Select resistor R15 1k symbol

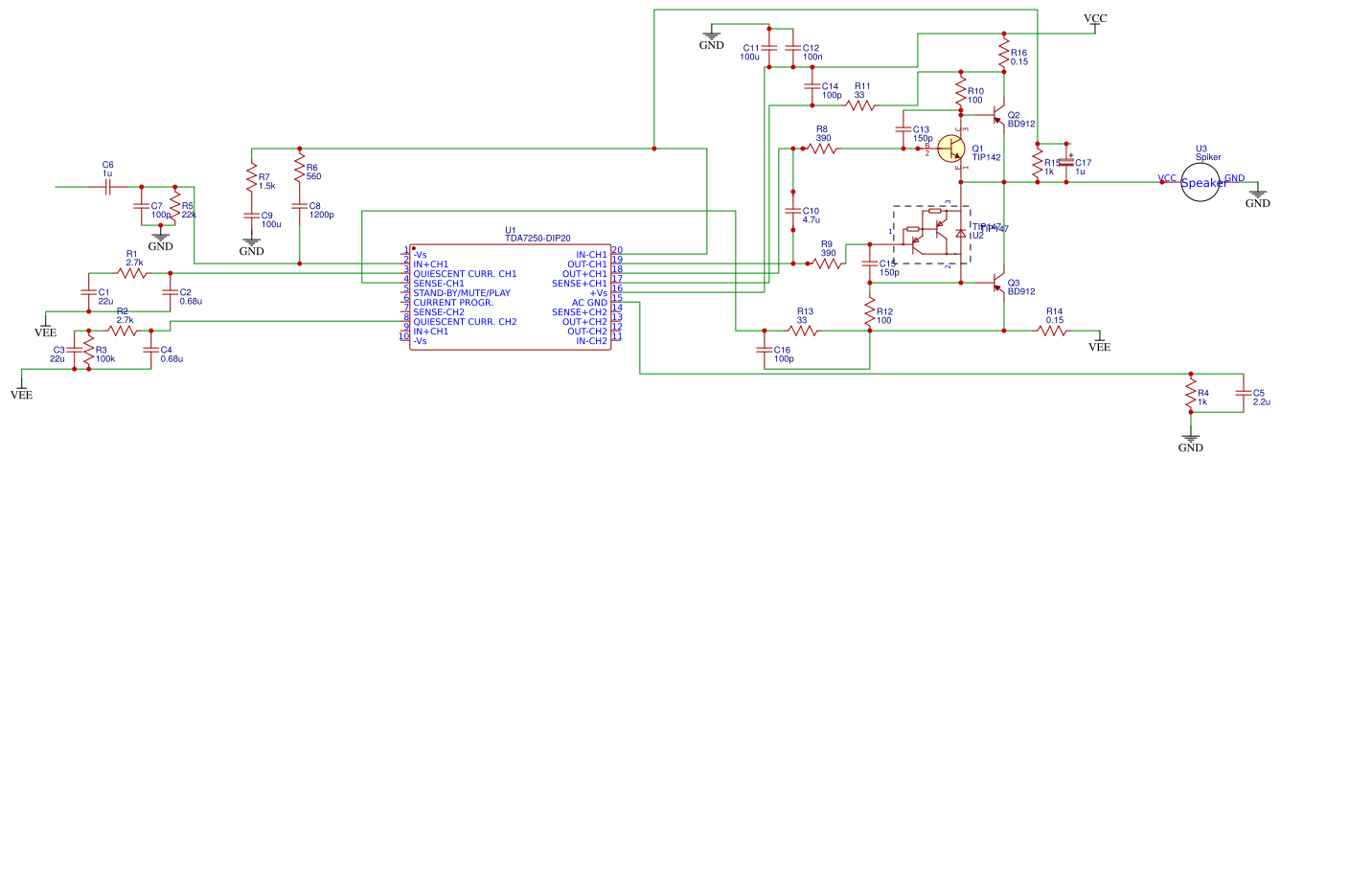[x=1038, y=164]
